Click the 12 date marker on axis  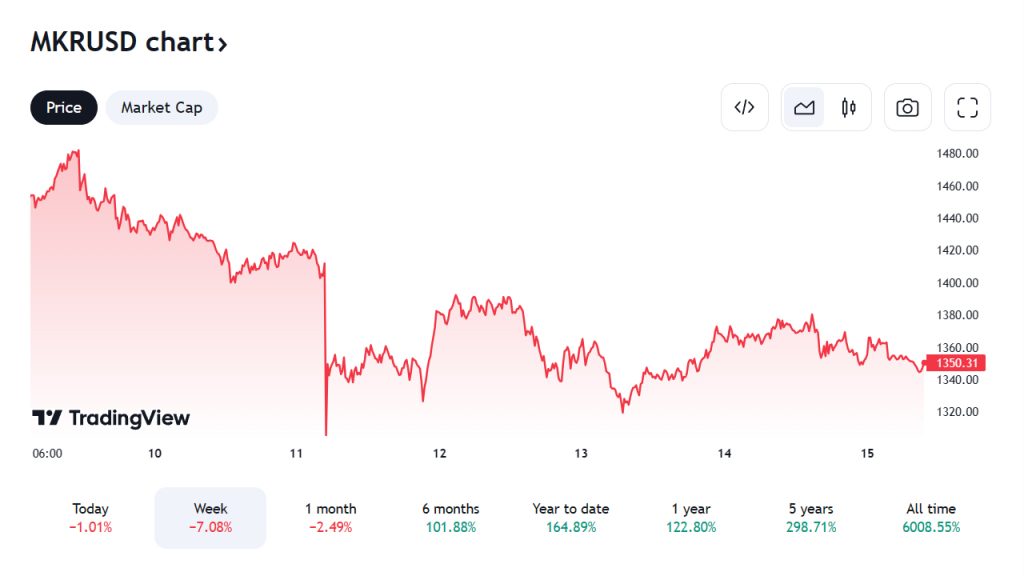(x=439, y=453)
